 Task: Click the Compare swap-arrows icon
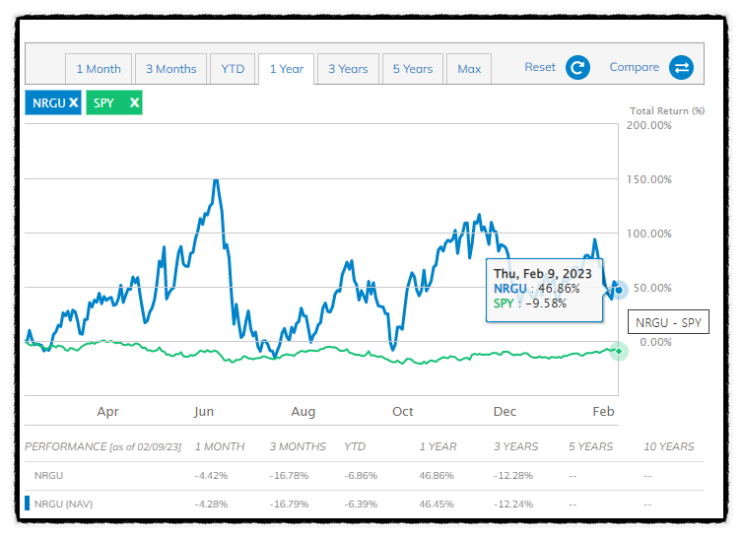click(x=681, y=68)
